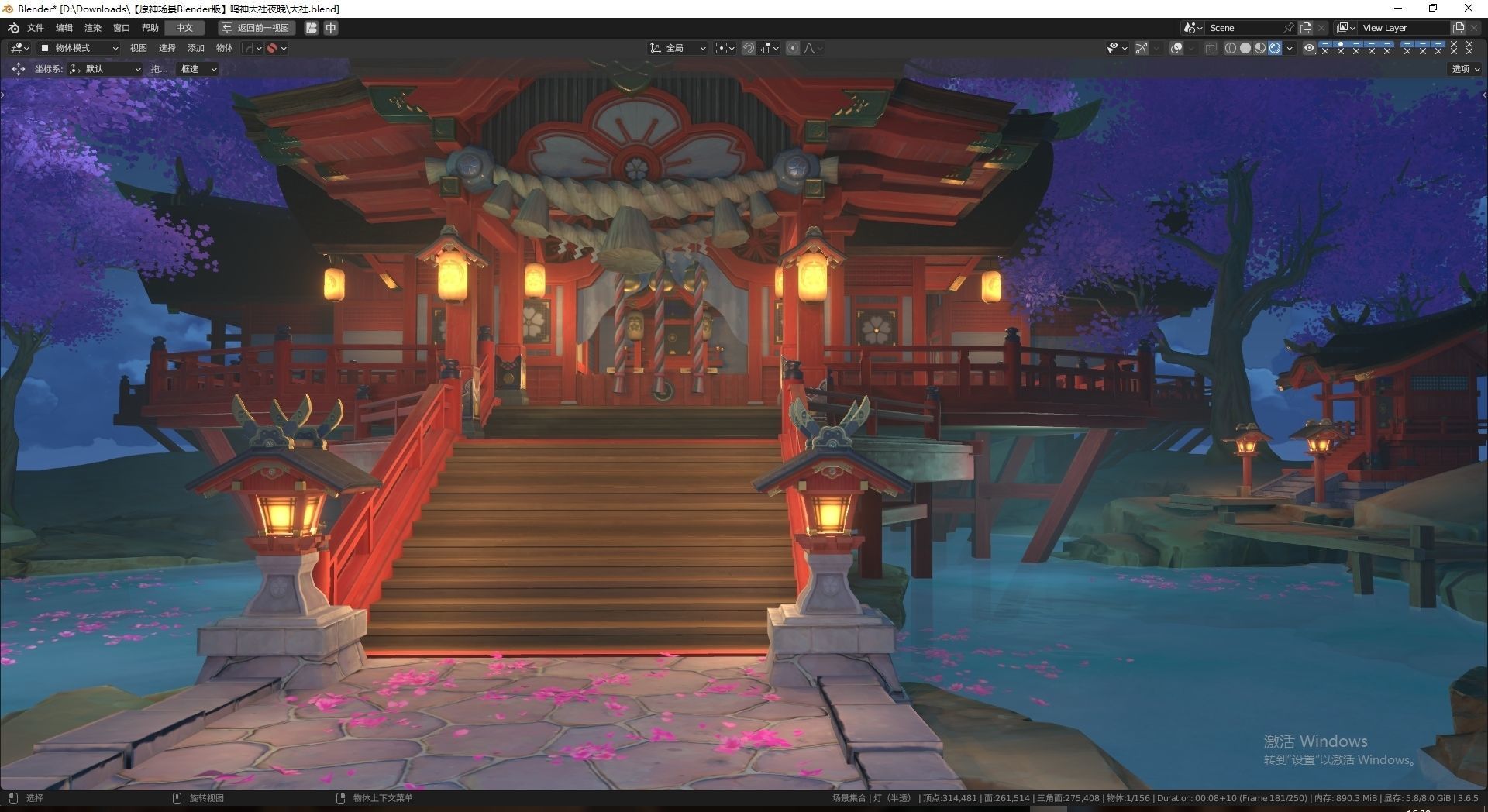Switch to the 中文 workspace tab
The image size is (1488, 812).
(x=184, y=28)
